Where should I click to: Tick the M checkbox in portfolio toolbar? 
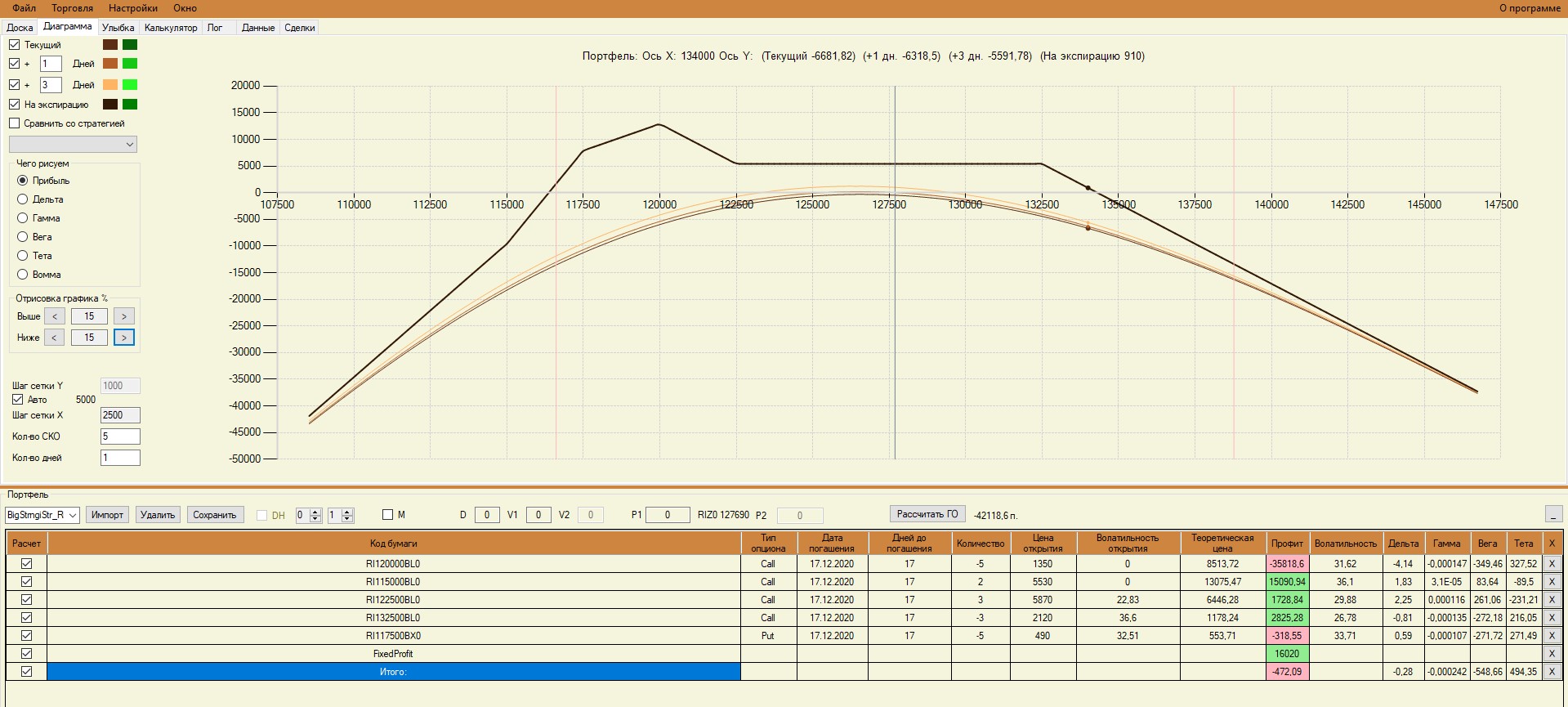coord(388,515)
